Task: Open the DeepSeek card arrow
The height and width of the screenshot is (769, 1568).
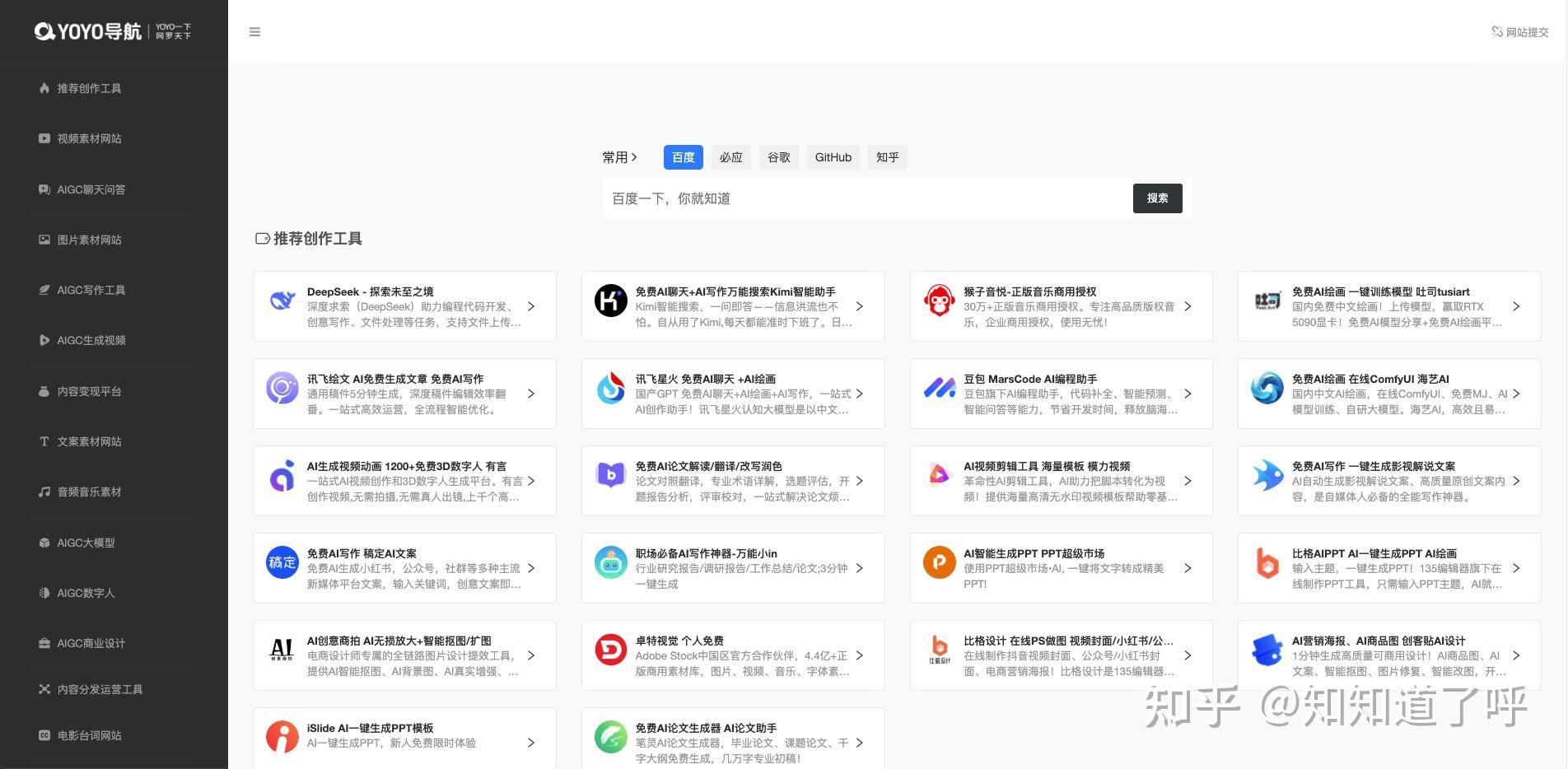Action: coord(531,306)
